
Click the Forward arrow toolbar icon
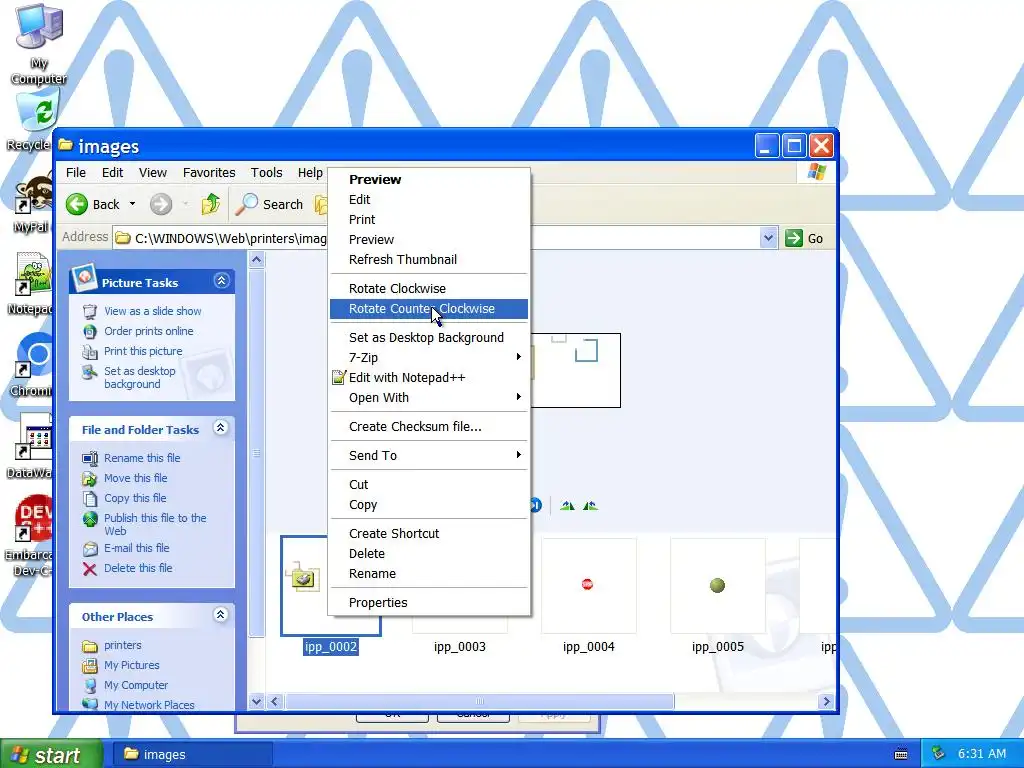161,204
